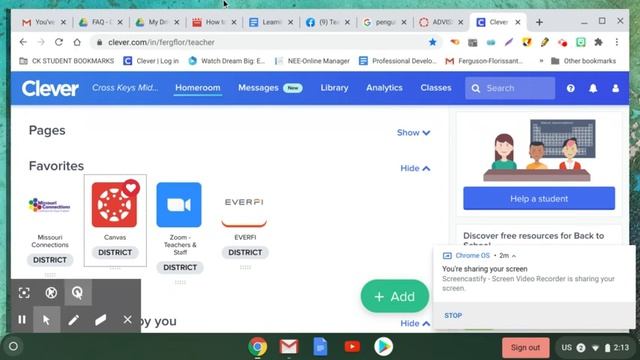Switch to the Facebook browser tab
Image resolution: width=640 pixels, height=360 pixels.
(328, 22)
